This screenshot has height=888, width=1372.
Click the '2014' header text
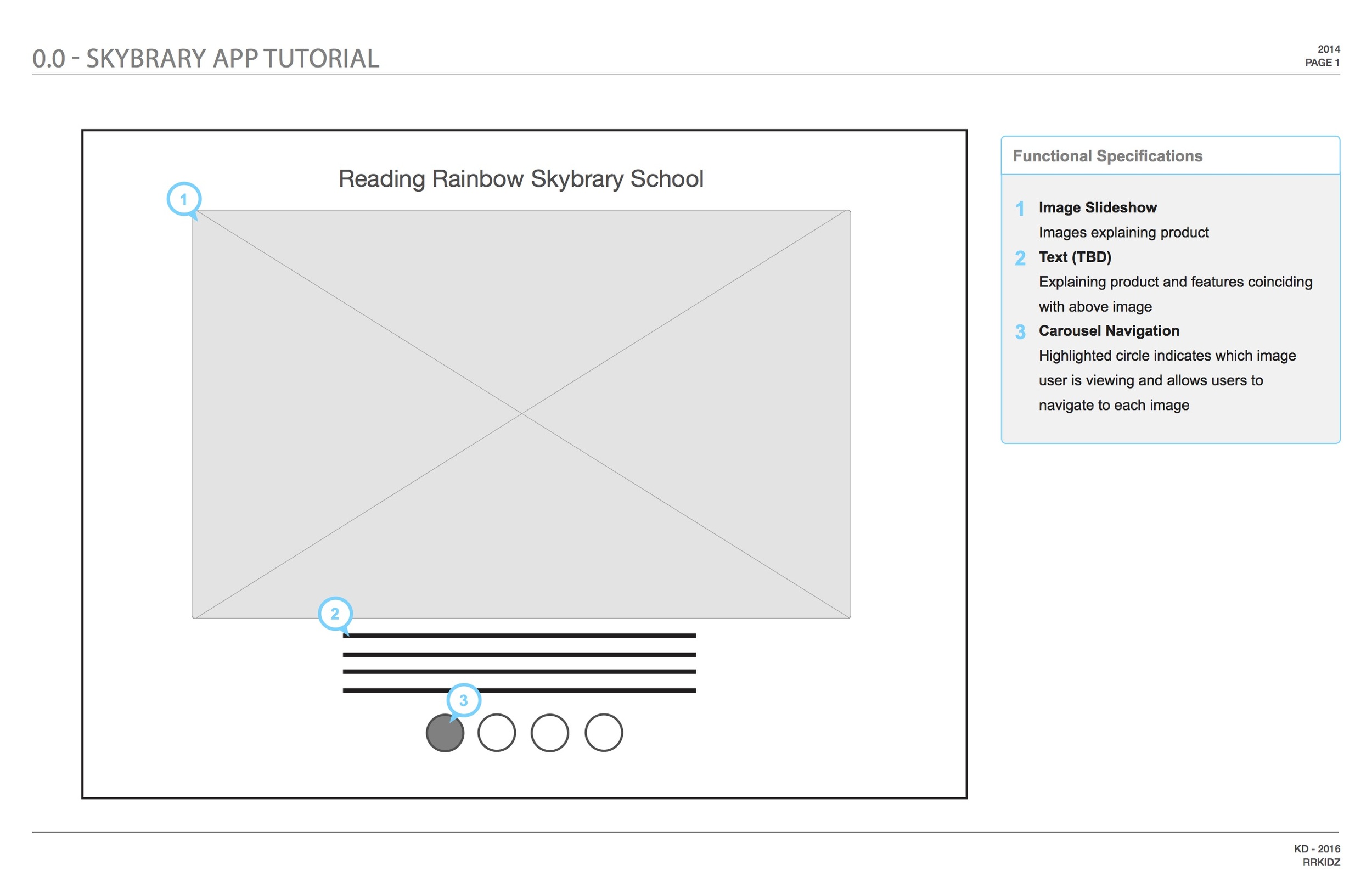click(x=1329, y=49)
